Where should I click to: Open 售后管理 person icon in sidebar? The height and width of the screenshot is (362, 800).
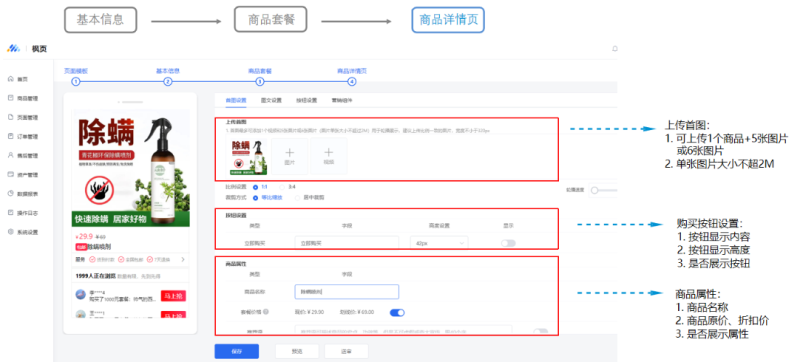click(11, 156)
